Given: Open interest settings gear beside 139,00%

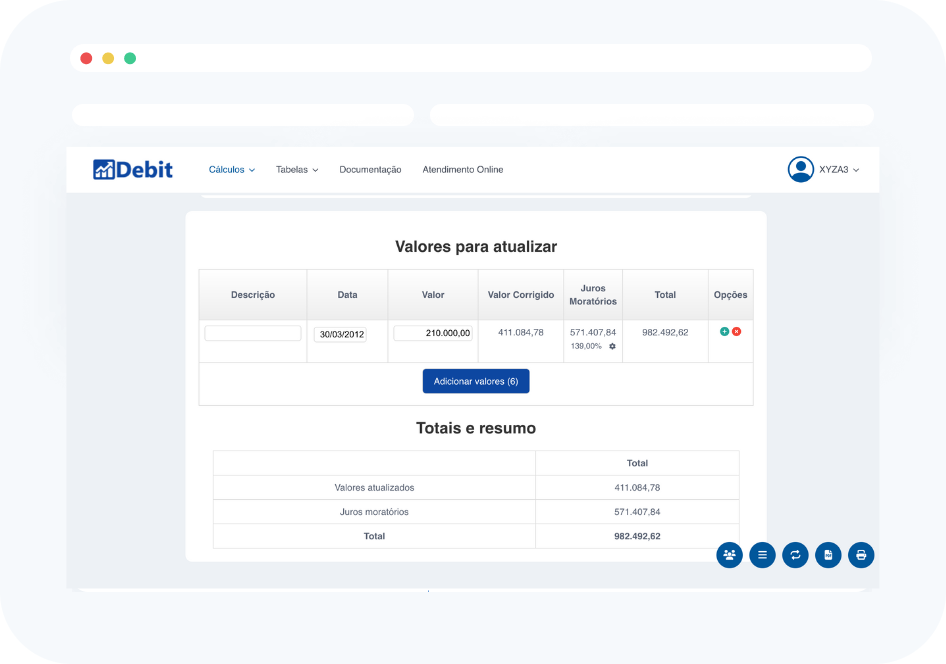Looking at the screenshot, I should click(x=612, y=346).
